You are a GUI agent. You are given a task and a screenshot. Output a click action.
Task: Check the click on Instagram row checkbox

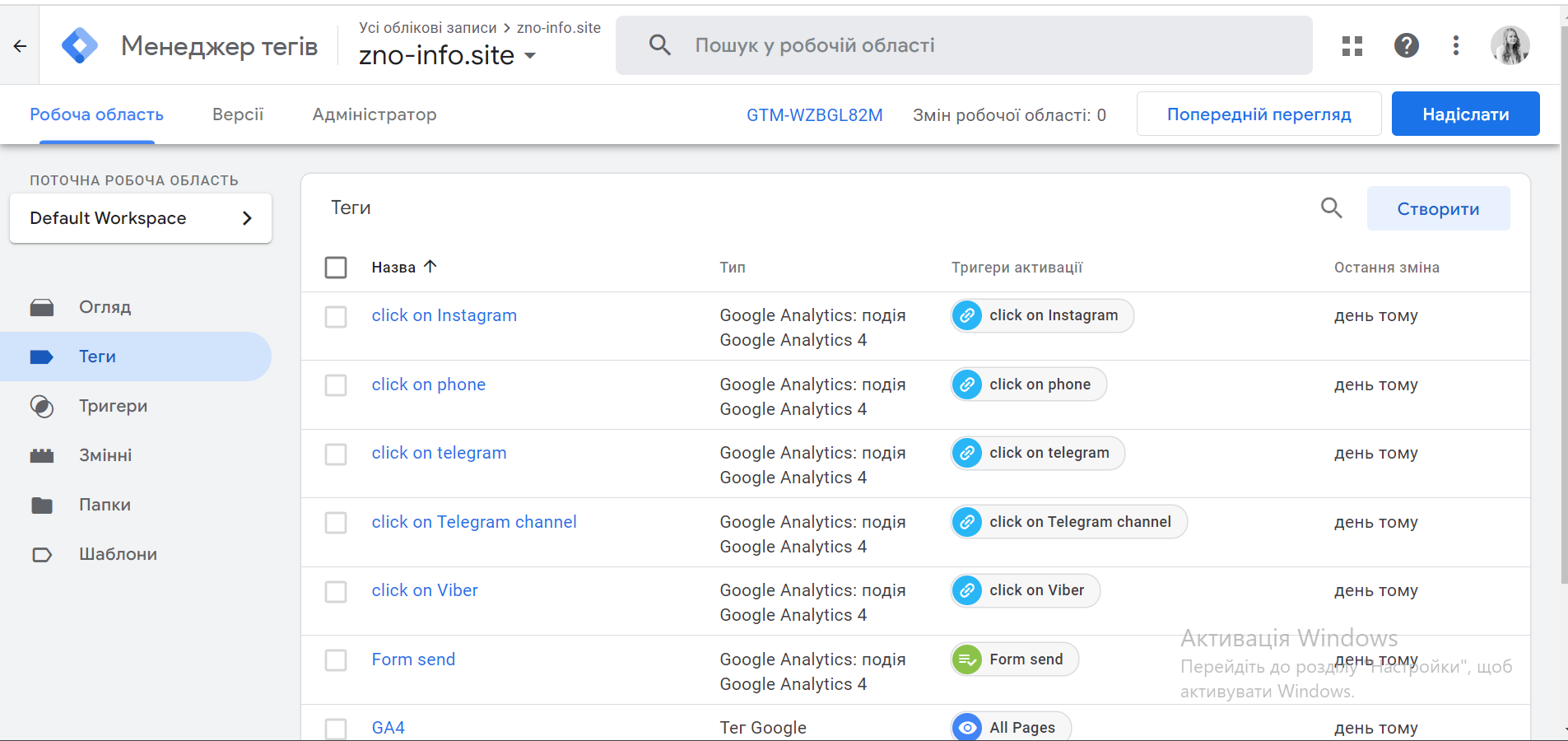click(336, 317)
